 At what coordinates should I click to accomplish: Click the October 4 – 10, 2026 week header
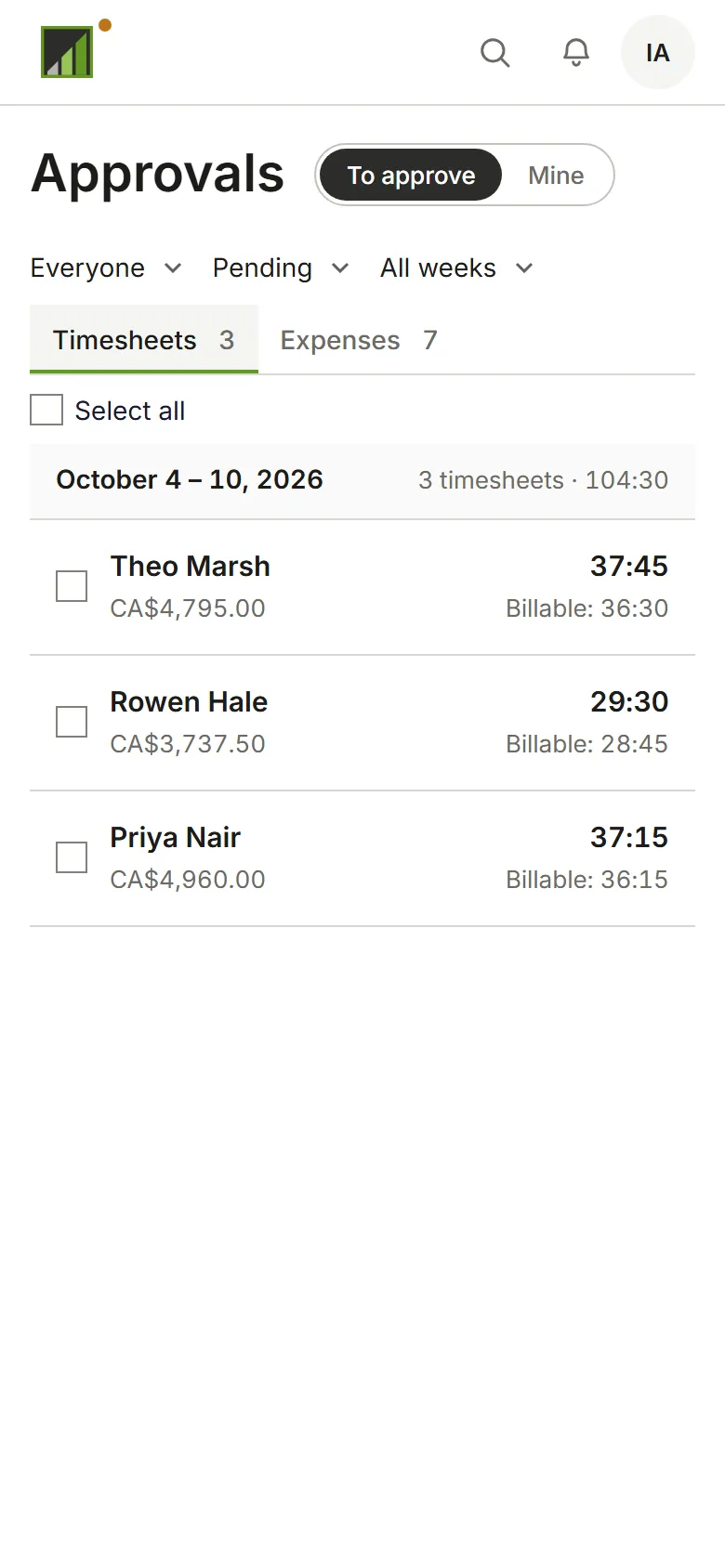click(x=362, y=480)
